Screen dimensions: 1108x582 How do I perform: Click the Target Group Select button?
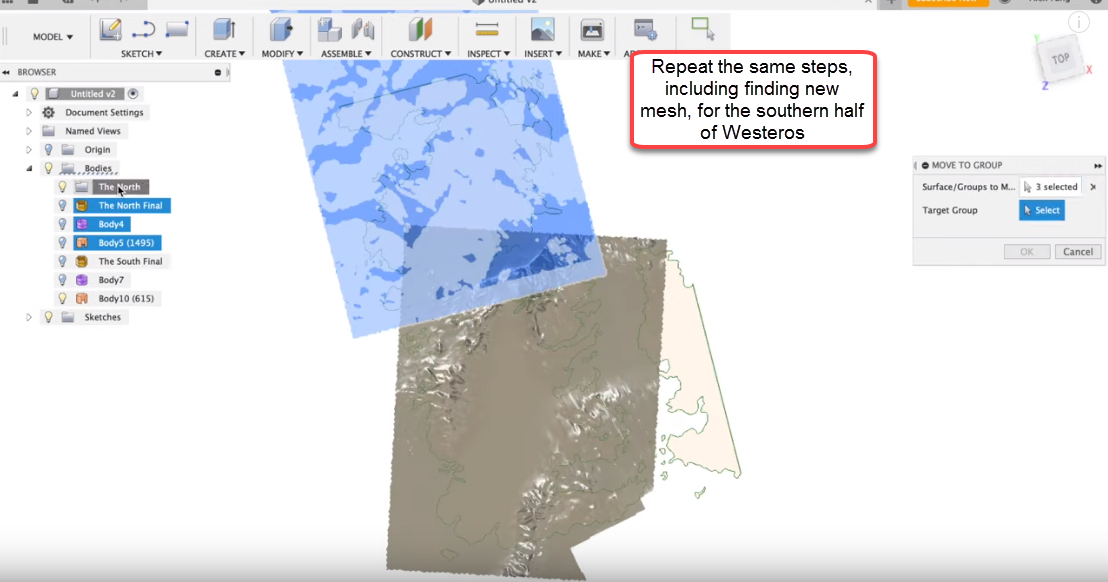click(1042, 210)
